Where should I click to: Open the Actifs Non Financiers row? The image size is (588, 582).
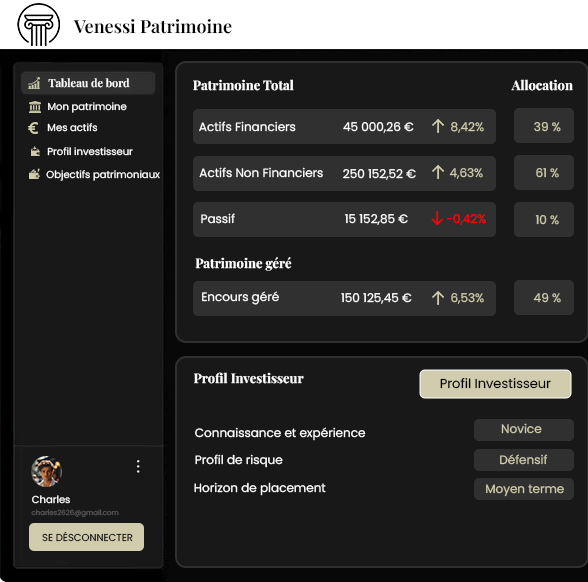pos(344,174)
